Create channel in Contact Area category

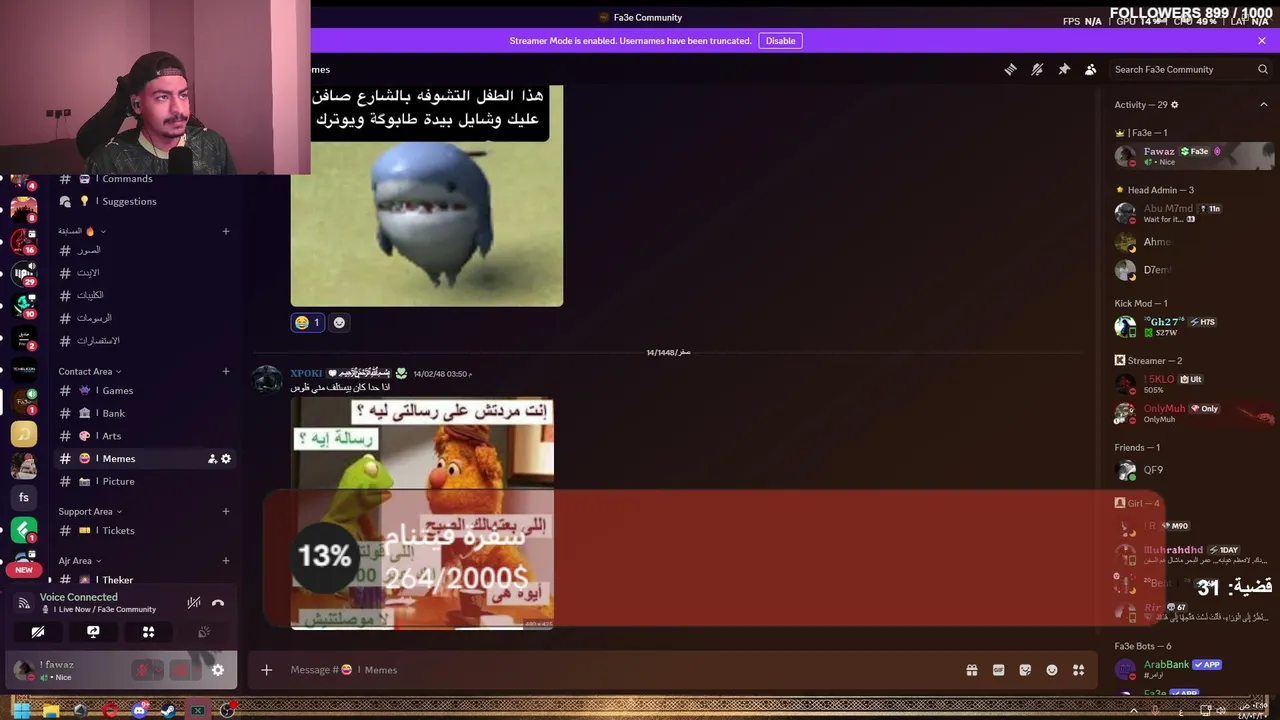pyautogui.click(x=226, y=372)
